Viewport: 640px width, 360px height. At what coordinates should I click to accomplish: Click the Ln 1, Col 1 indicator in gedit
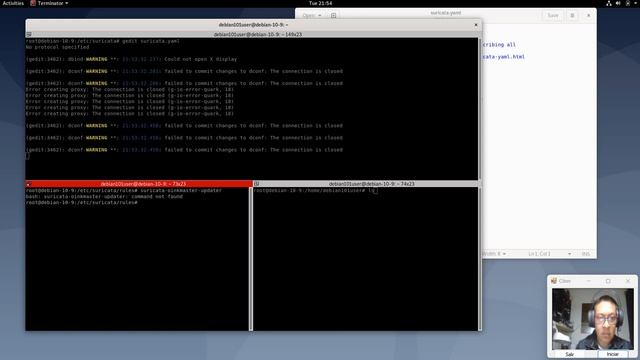539,254
